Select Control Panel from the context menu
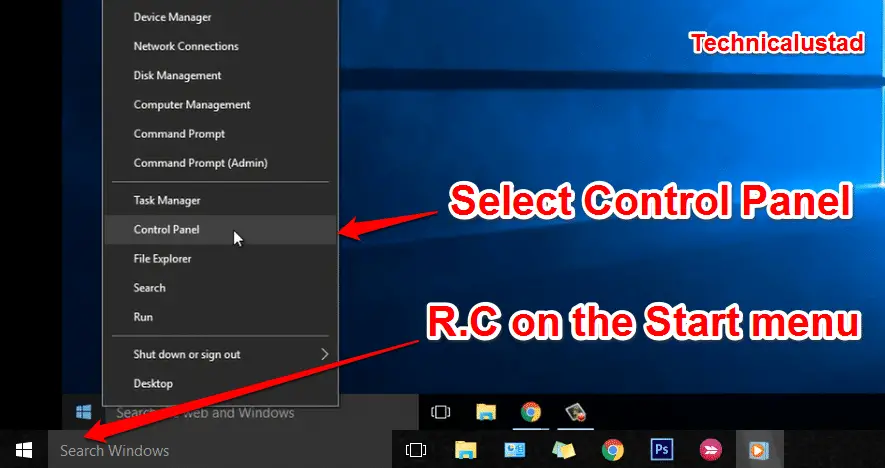The height and width of the screenshot is (468, 885). (x=167, y=229)
